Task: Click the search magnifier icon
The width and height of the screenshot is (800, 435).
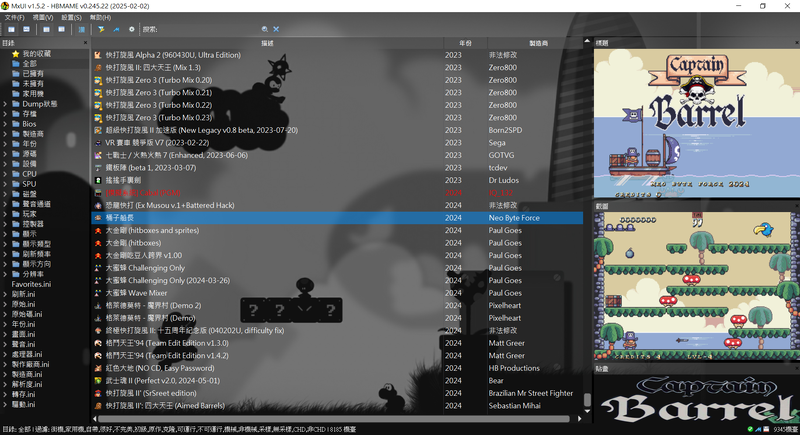Action: 265,30
